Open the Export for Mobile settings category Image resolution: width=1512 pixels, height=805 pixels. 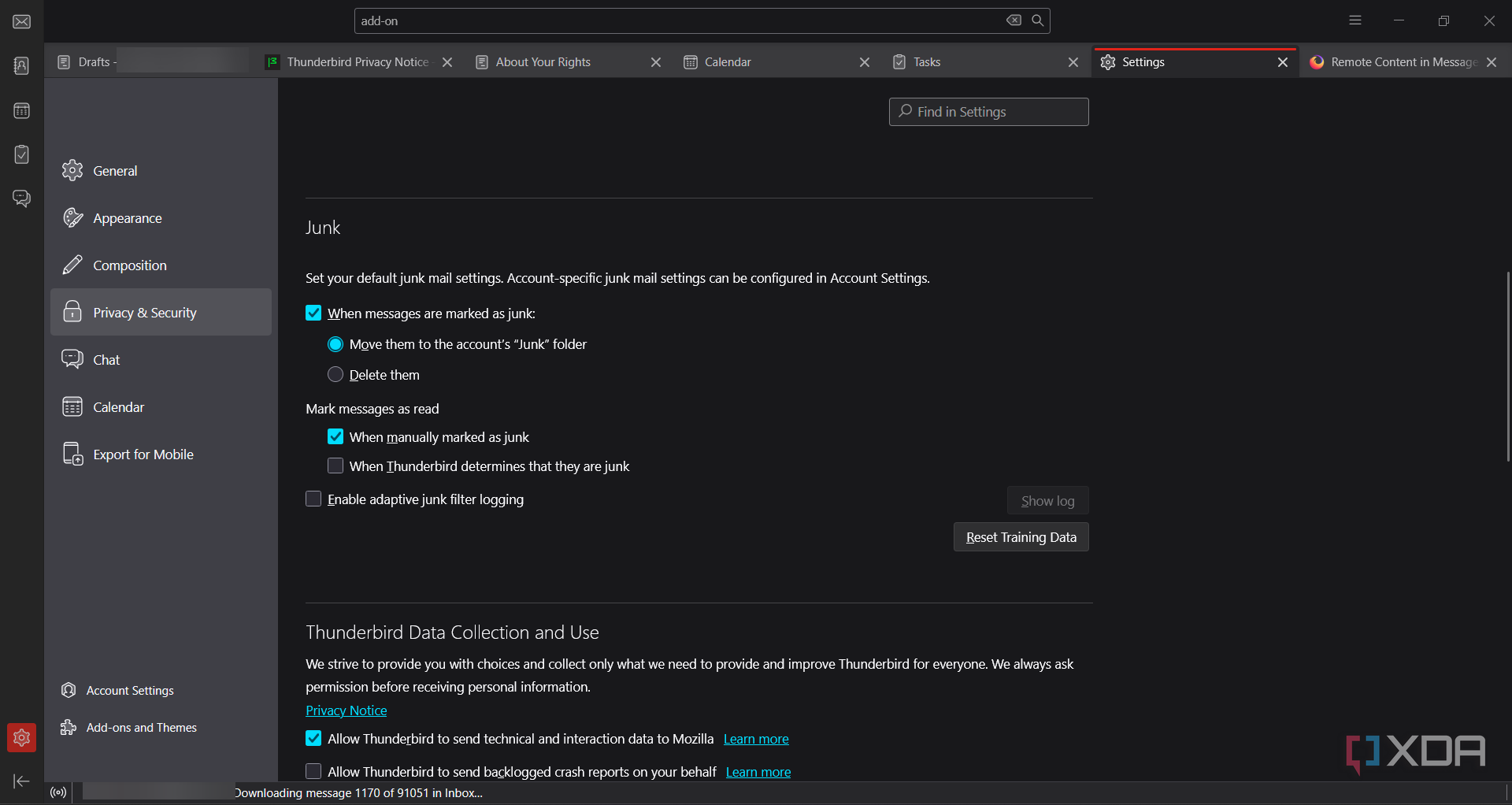[x=161, y=454]
